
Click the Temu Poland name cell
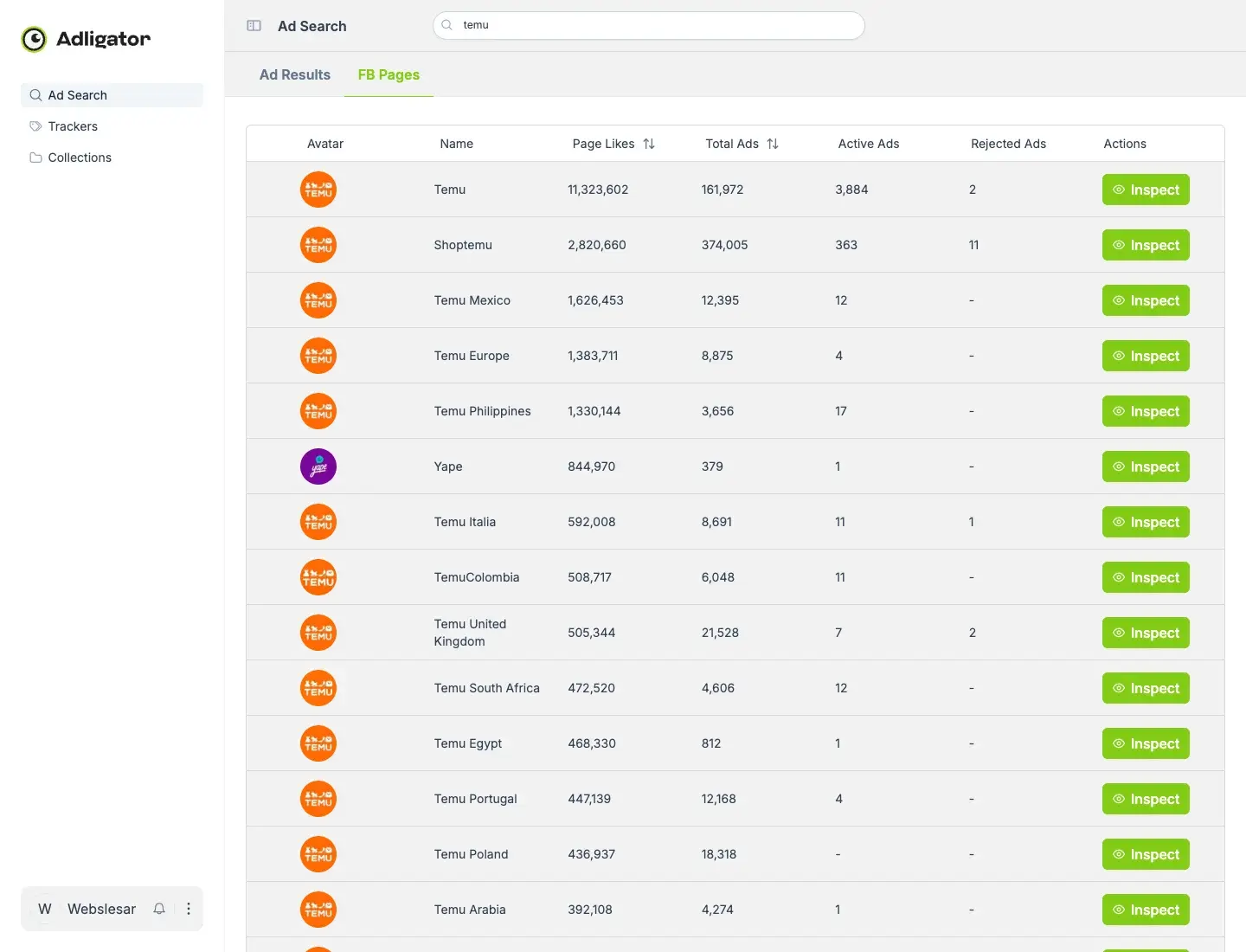(x=472, y=854)
